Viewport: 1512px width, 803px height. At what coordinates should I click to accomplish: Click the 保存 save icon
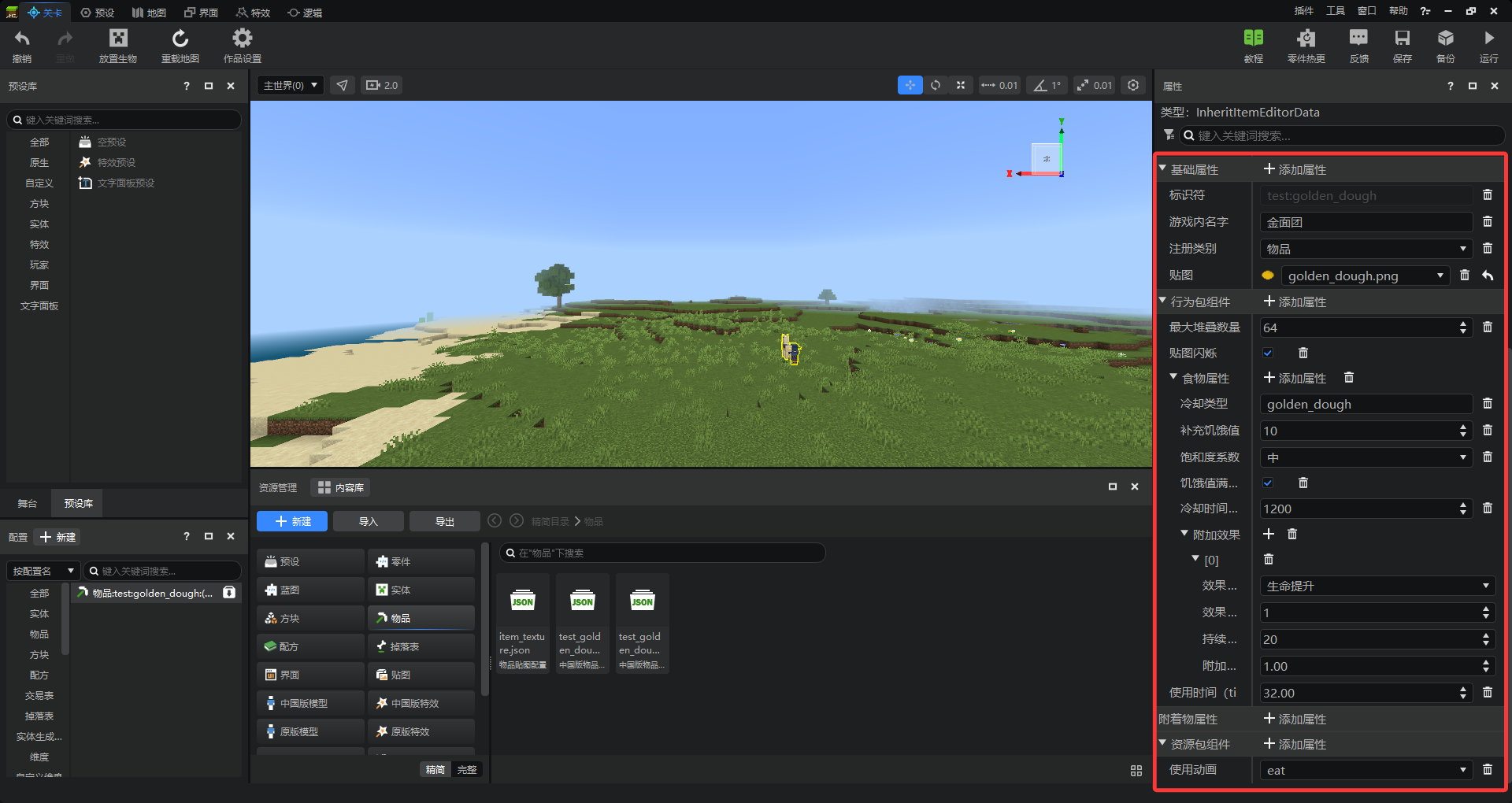click(x=1403, y=38)
